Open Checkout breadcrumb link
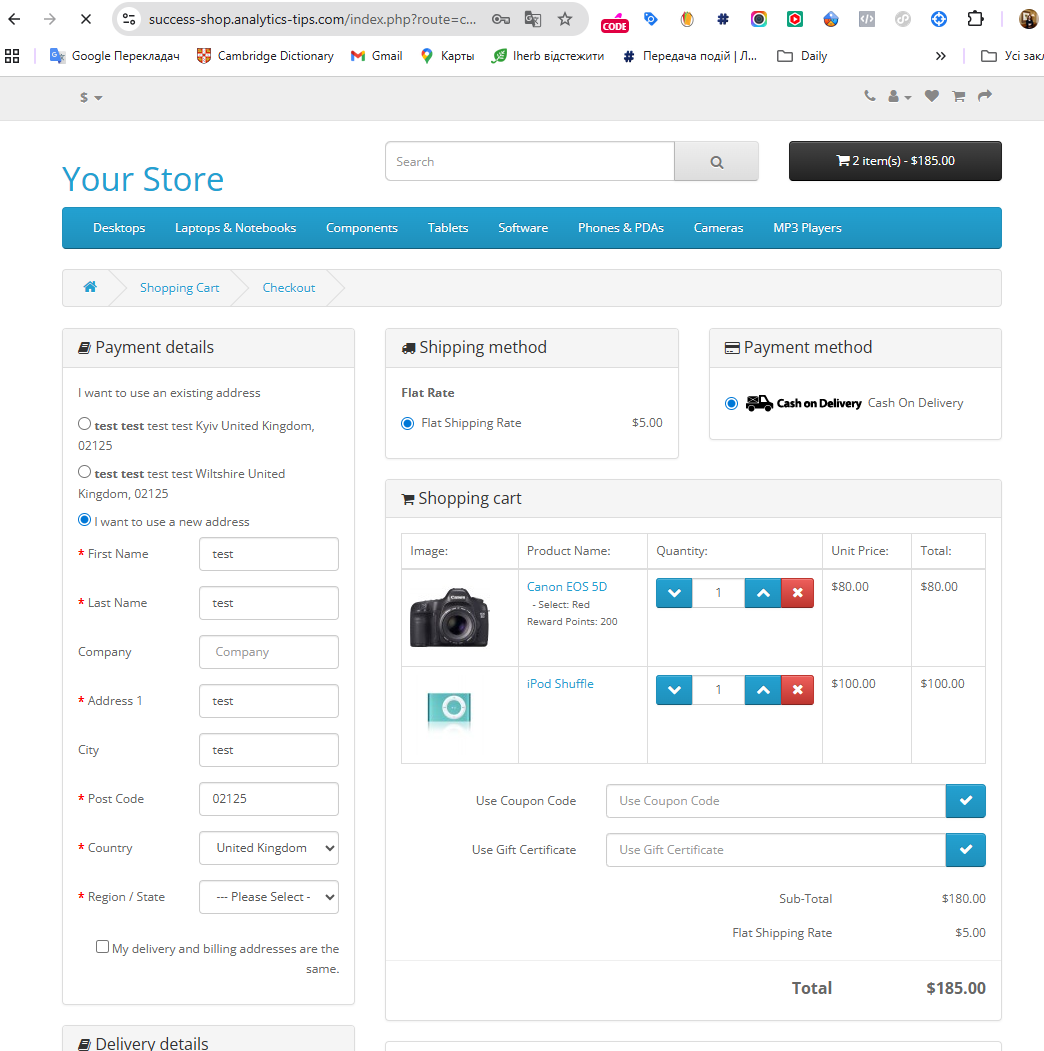Image resolution: width=1044 pixels, height=1051 pixels. (289, 288)
